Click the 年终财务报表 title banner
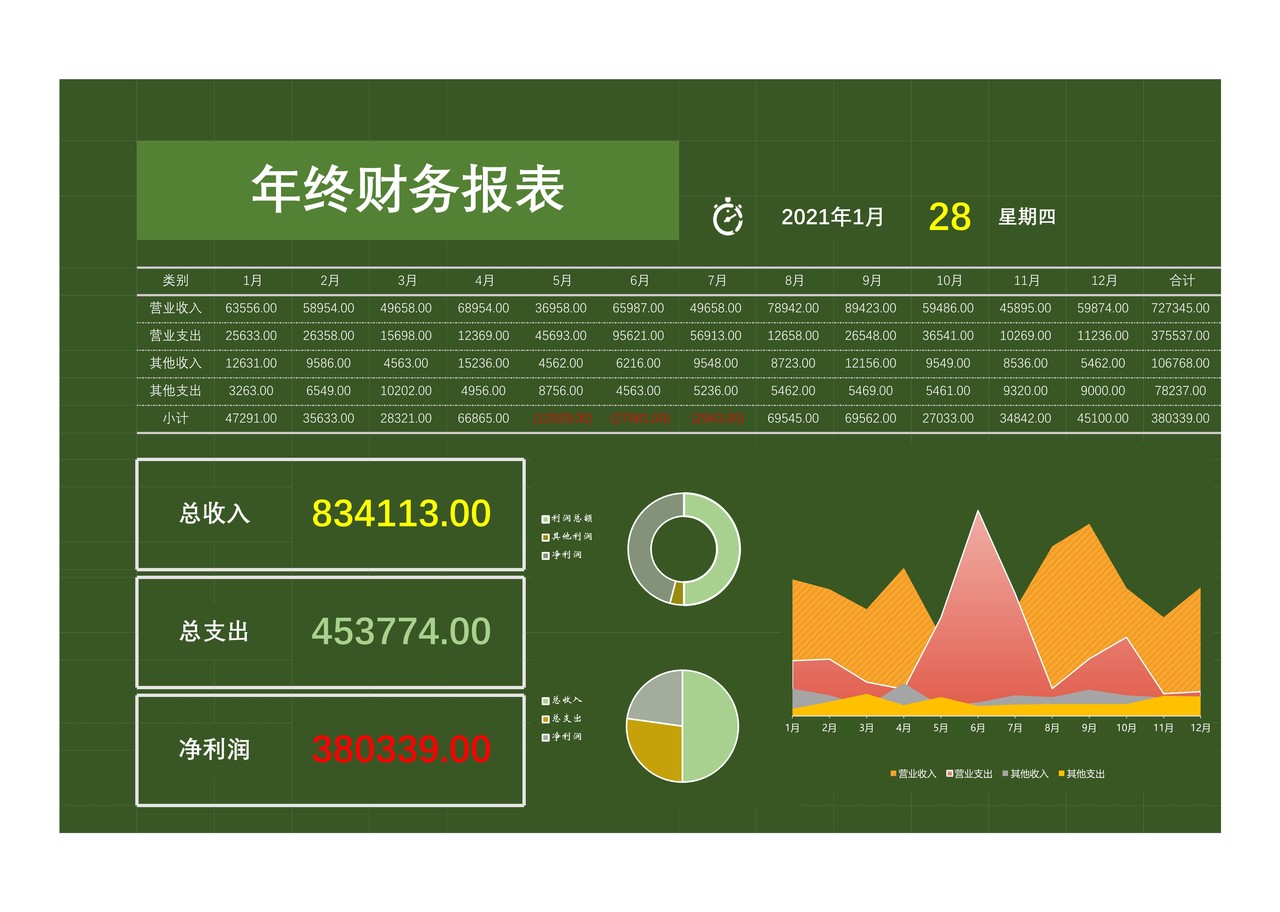 point(408,190)
